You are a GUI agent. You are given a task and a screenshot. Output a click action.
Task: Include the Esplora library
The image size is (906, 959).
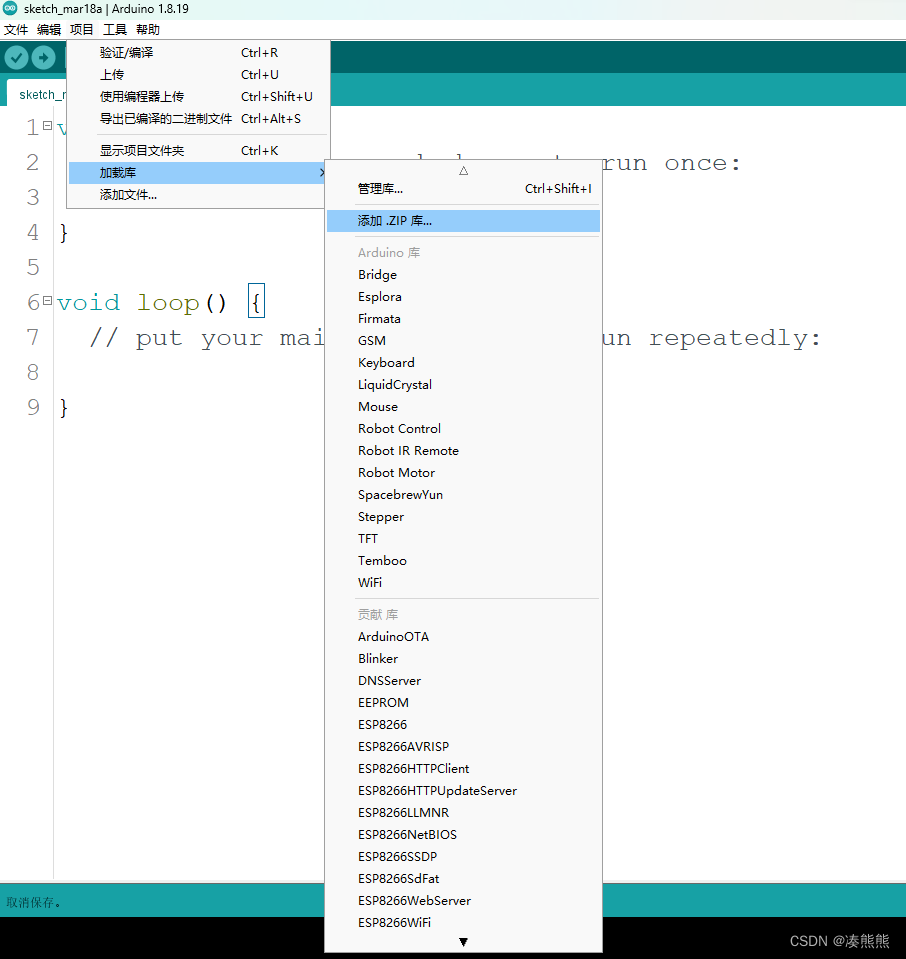point(463,297)
